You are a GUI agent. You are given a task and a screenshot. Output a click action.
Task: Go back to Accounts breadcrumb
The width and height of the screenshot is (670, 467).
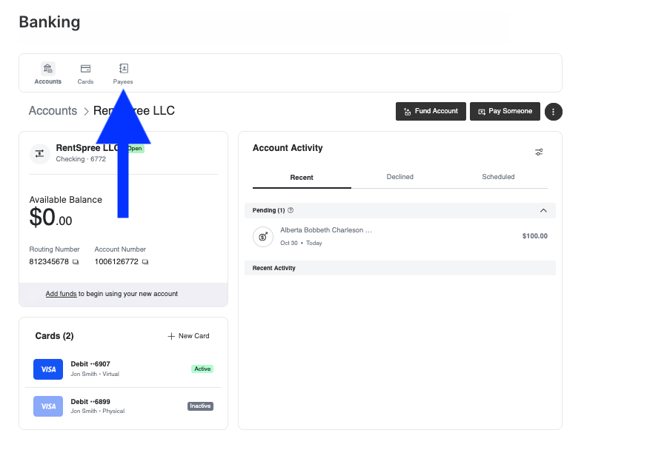[x=53, y=111]
